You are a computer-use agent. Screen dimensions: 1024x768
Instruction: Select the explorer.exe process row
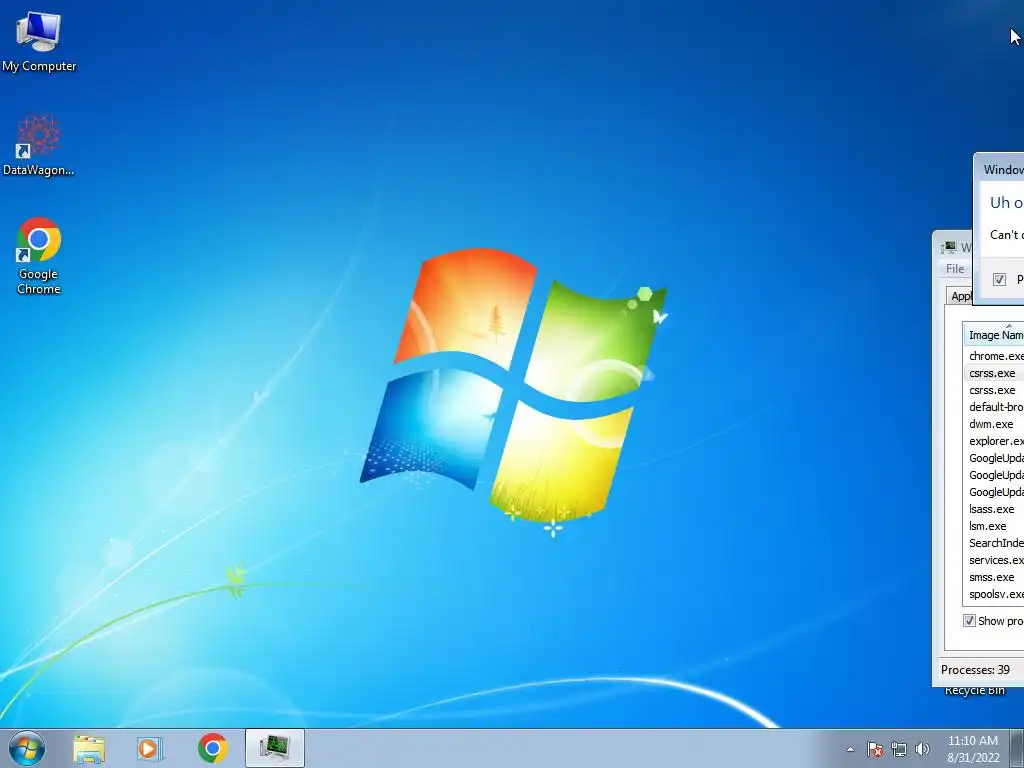pyautogui.click(x=994, y=441)
